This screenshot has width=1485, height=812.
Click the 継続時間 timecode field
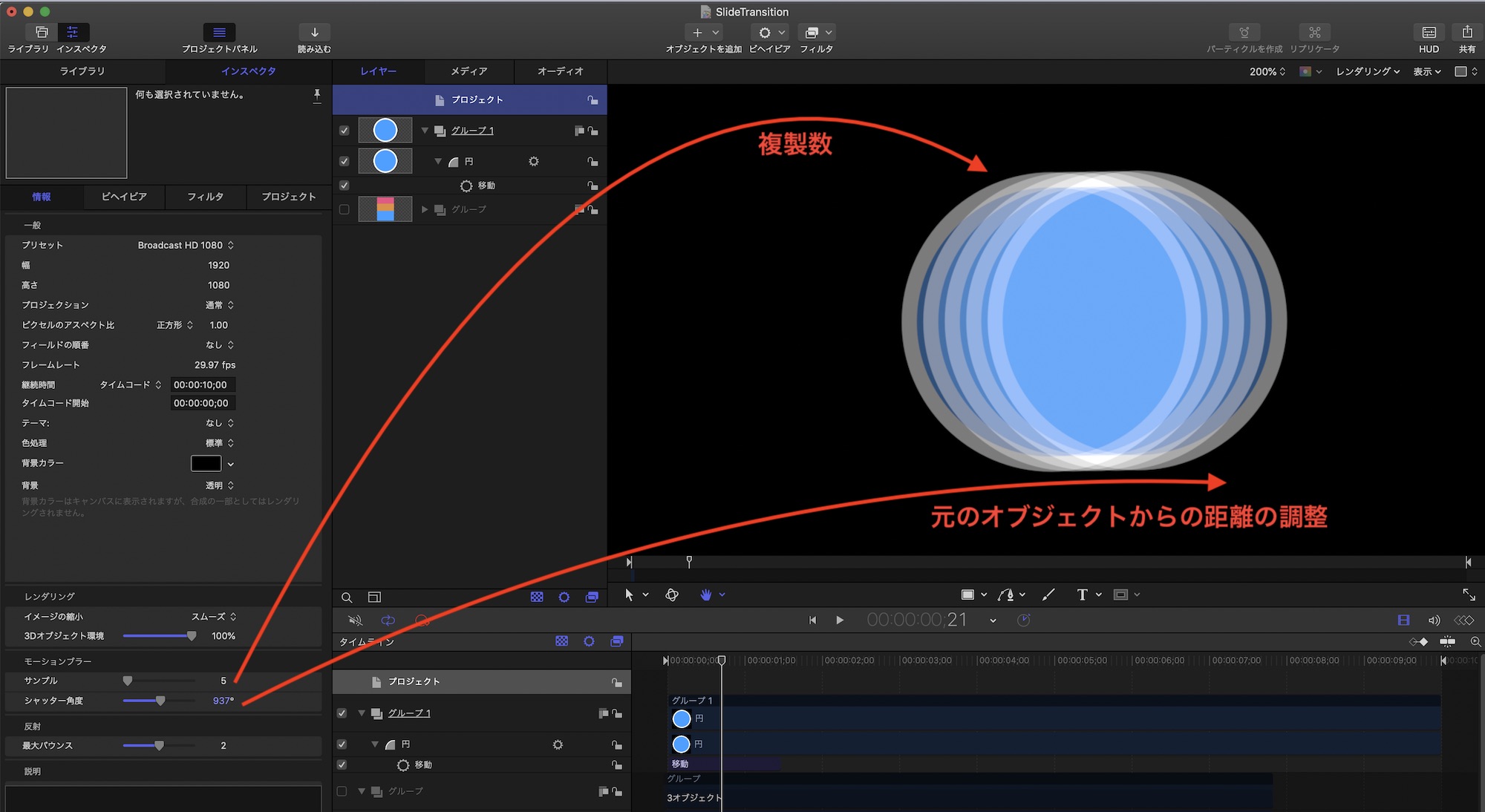(202, 385)
